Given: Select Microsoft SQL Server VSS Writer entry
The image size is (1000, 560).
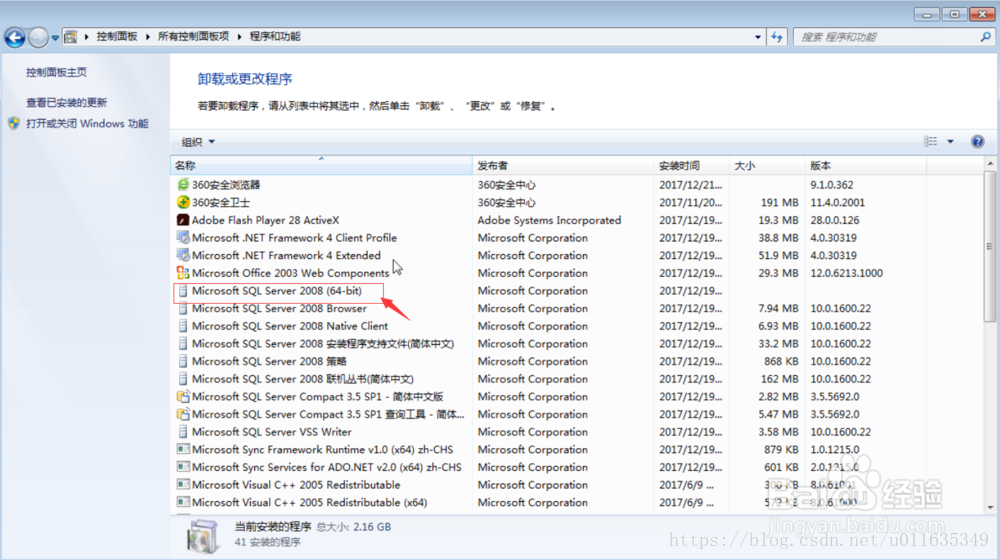Looking at the screenshot, I should point(272,432).
